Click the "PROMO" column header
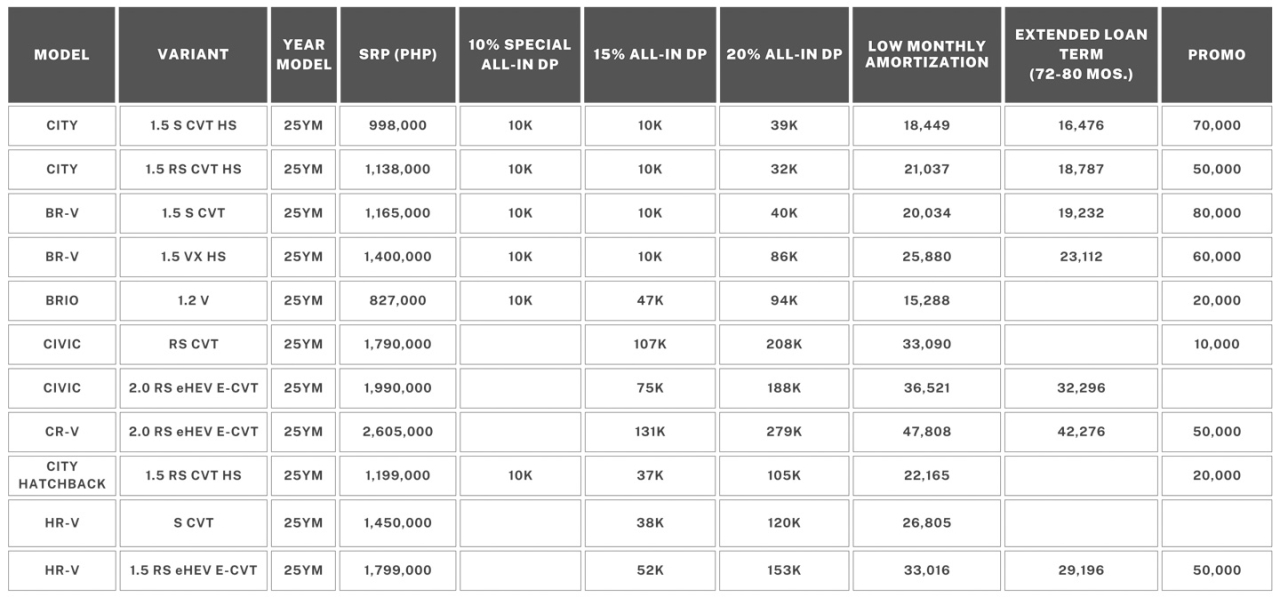This screenshot has width=1280, height=597. tap(1216, 55)
